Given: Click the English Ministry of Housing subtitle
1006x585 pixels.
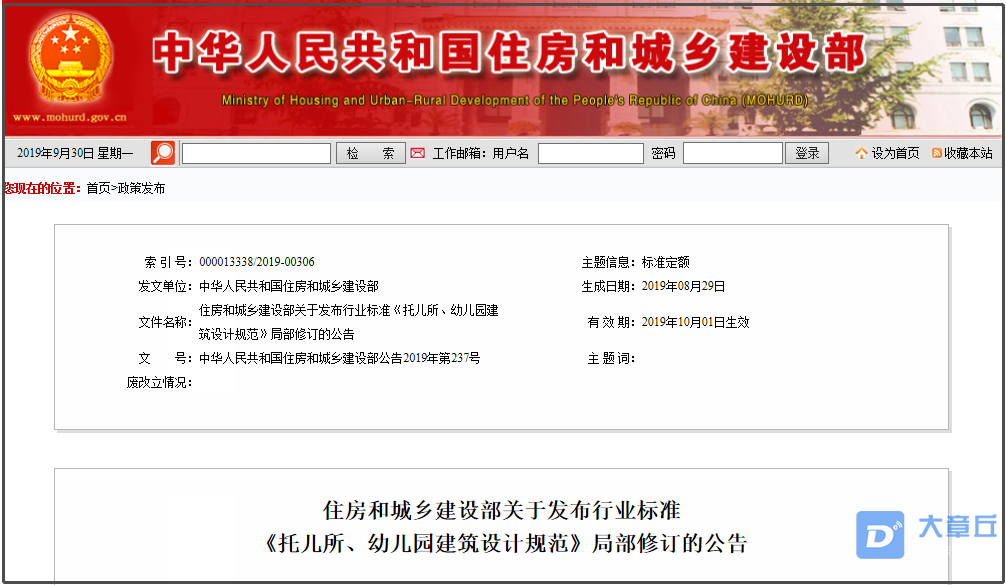Looking at the screenshot, I should pos(515,100).
